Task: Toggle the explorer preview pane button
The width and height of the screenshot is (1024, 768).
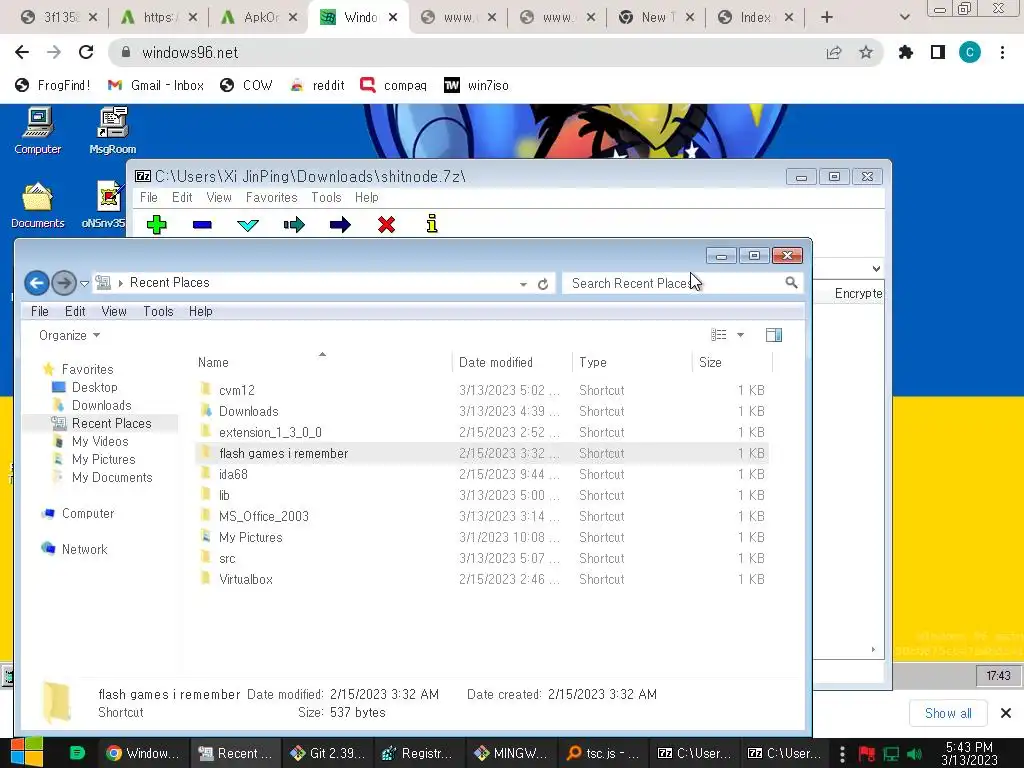Action: click(x=774, y=335)
